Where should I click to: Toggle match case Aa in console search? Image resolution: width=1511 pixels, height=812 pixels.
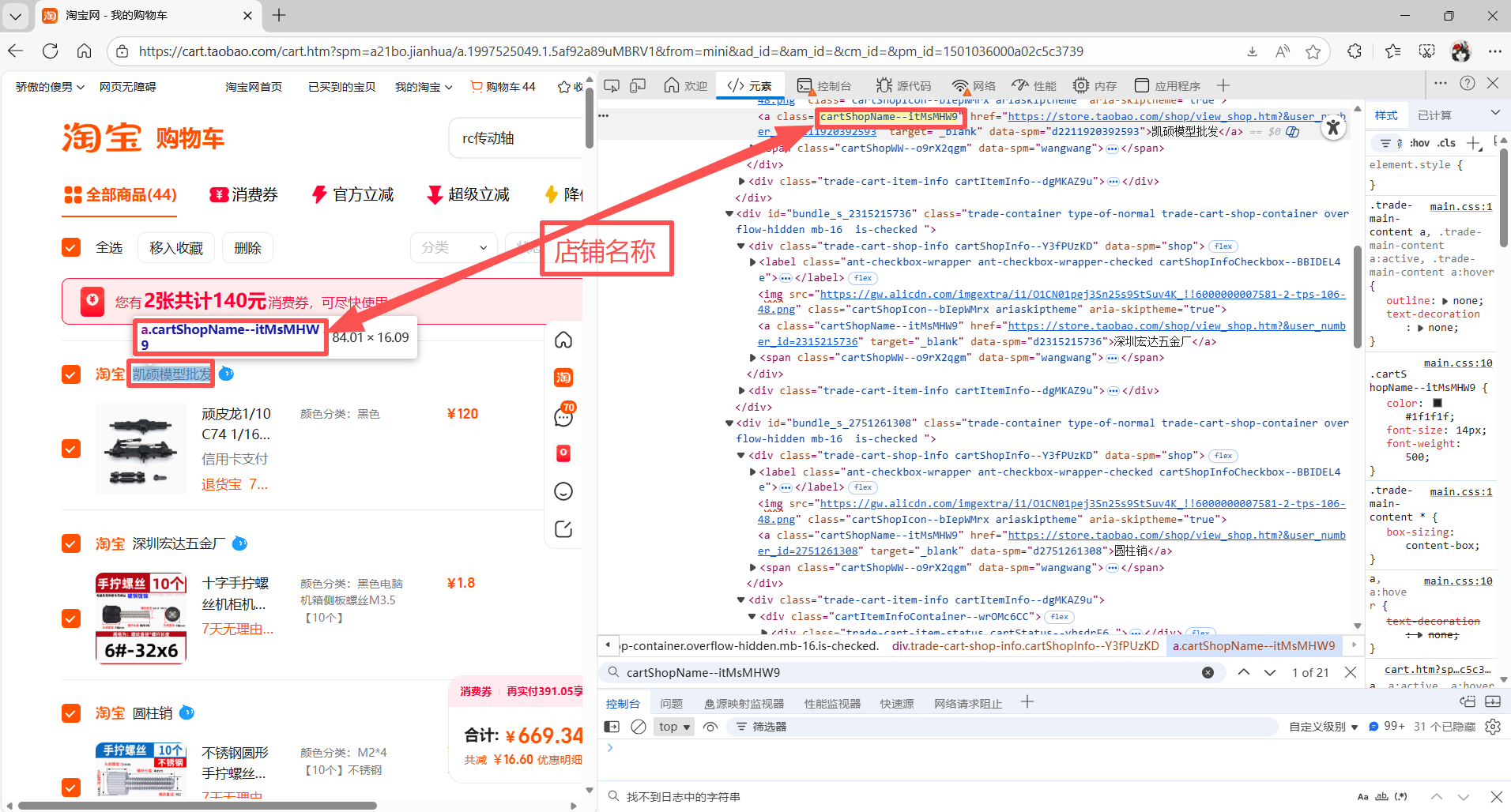tap(1363, 797)
